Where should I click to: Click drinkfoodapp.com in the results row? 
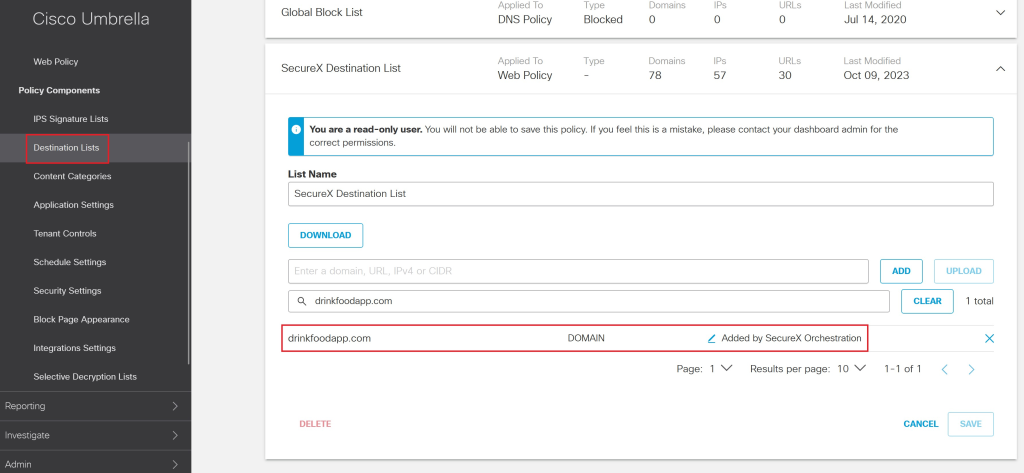(329, 338)
